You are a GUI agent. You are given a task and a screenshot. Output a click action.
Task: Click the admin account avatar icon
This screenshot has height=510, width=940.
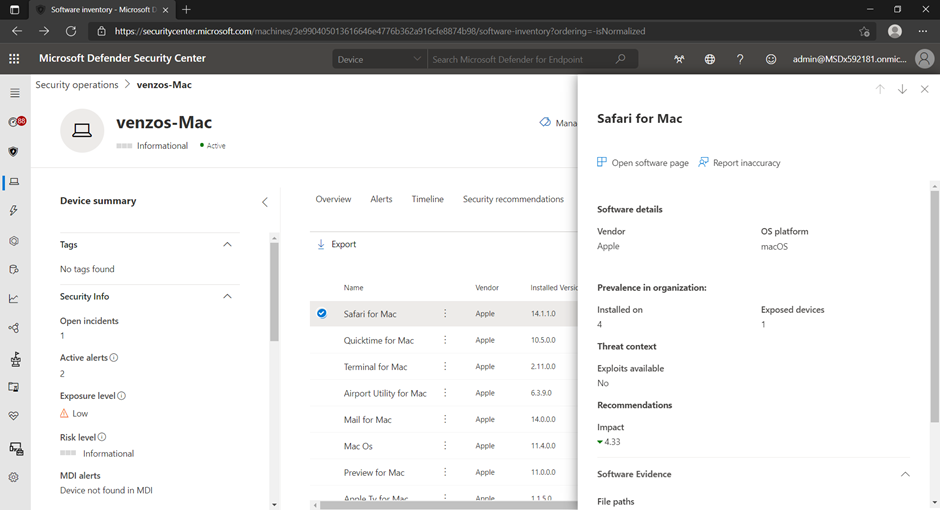pyautogui.click(x=924, y=59)
